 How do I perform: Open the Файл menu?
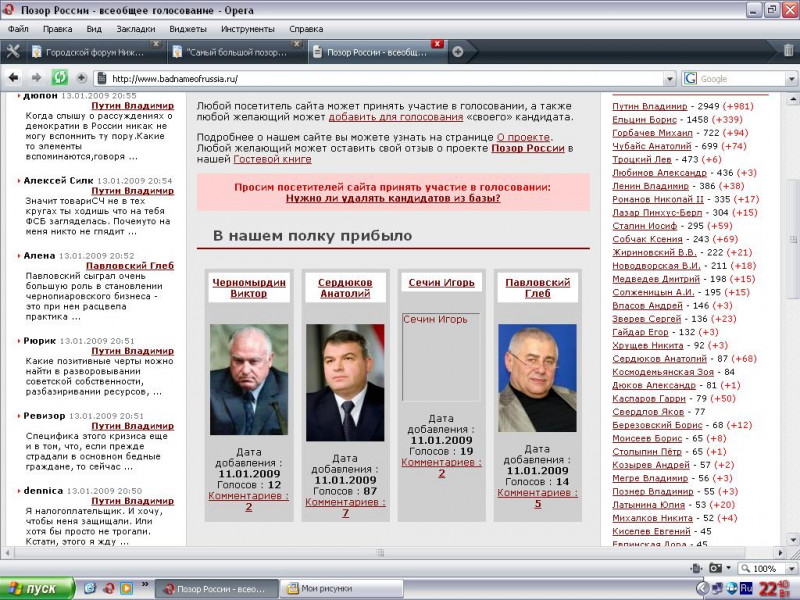18,29
